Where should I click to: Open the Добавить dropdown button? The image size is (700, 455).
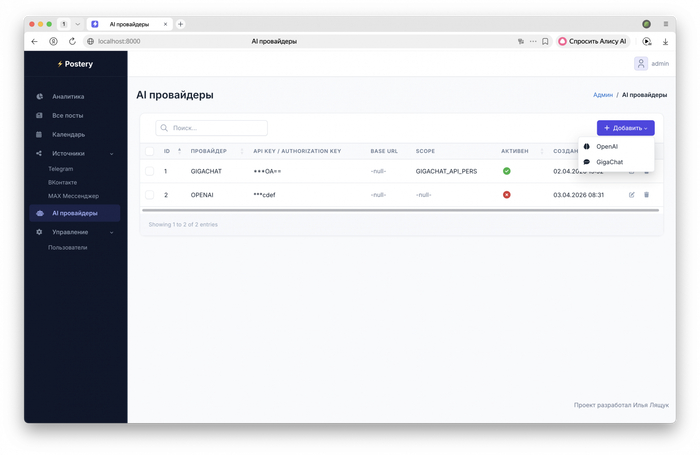coord(625,128)
